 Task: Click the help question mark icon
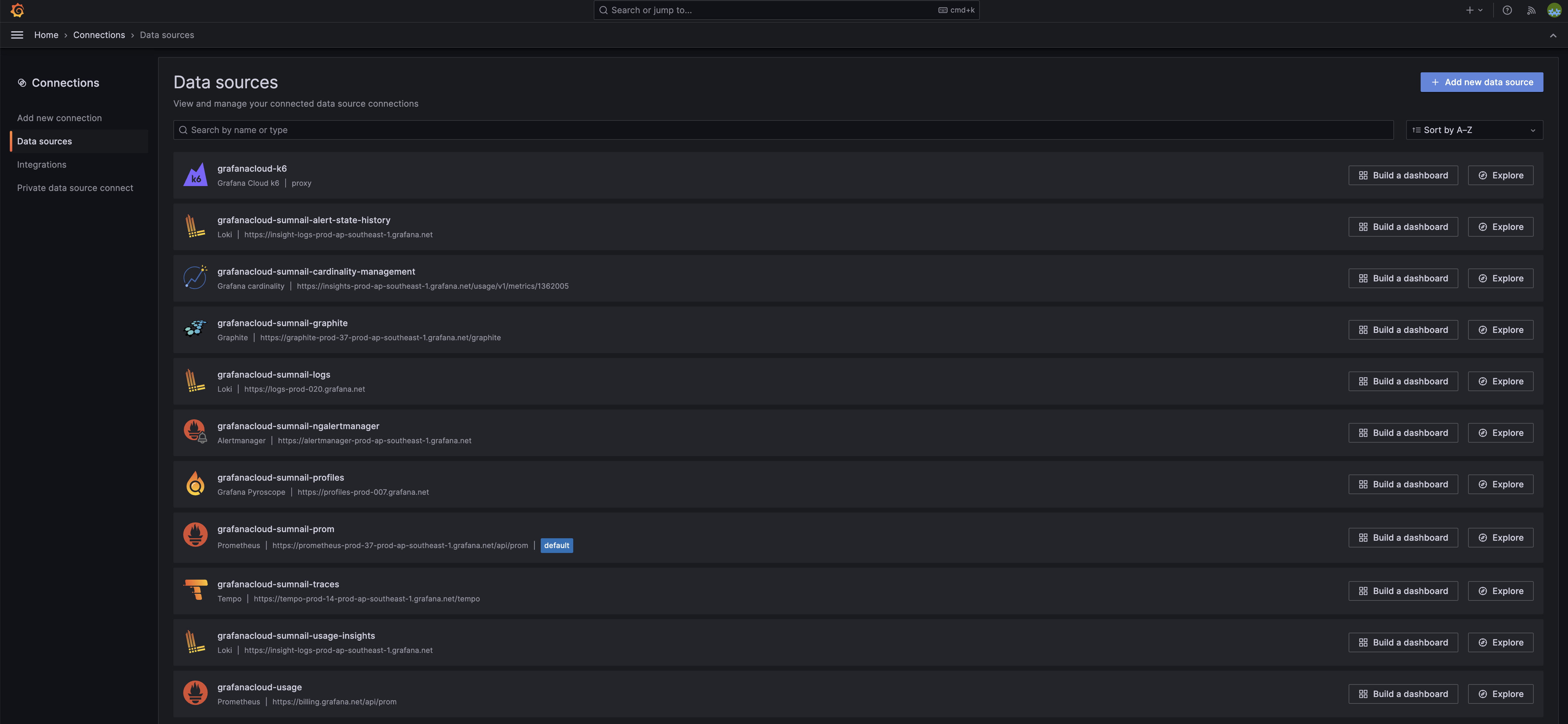coord(1507,10)
